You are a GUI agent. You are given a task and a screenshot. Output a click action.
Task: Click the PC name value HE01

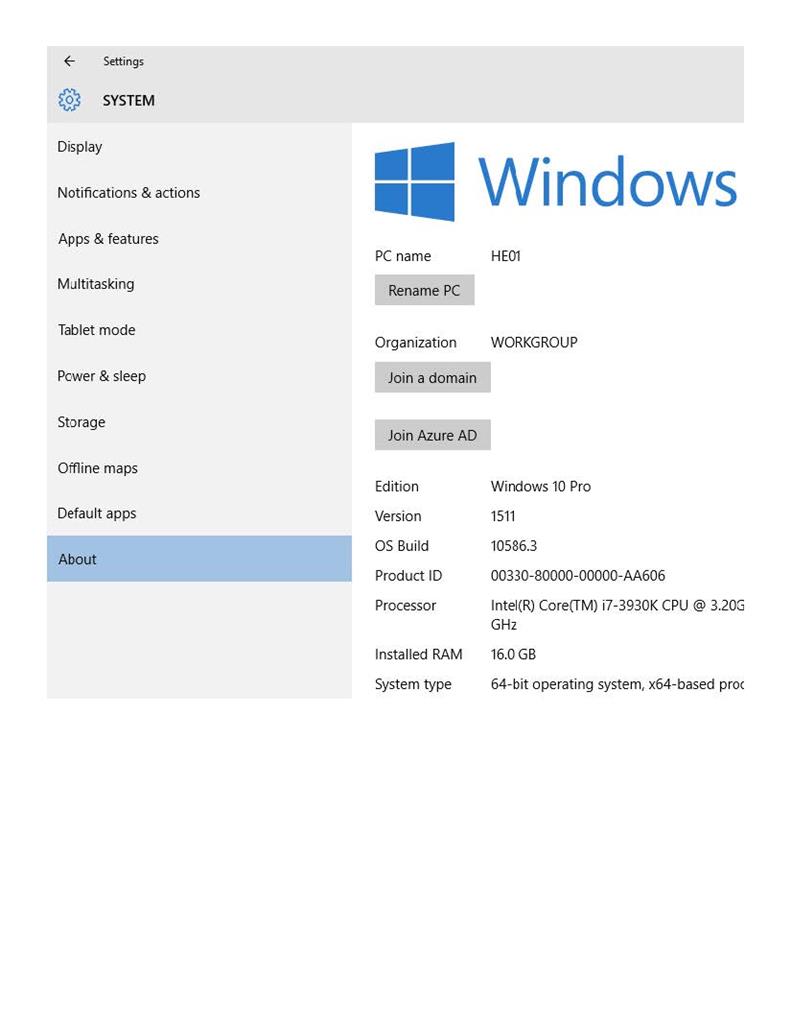[x=506, y=256]
